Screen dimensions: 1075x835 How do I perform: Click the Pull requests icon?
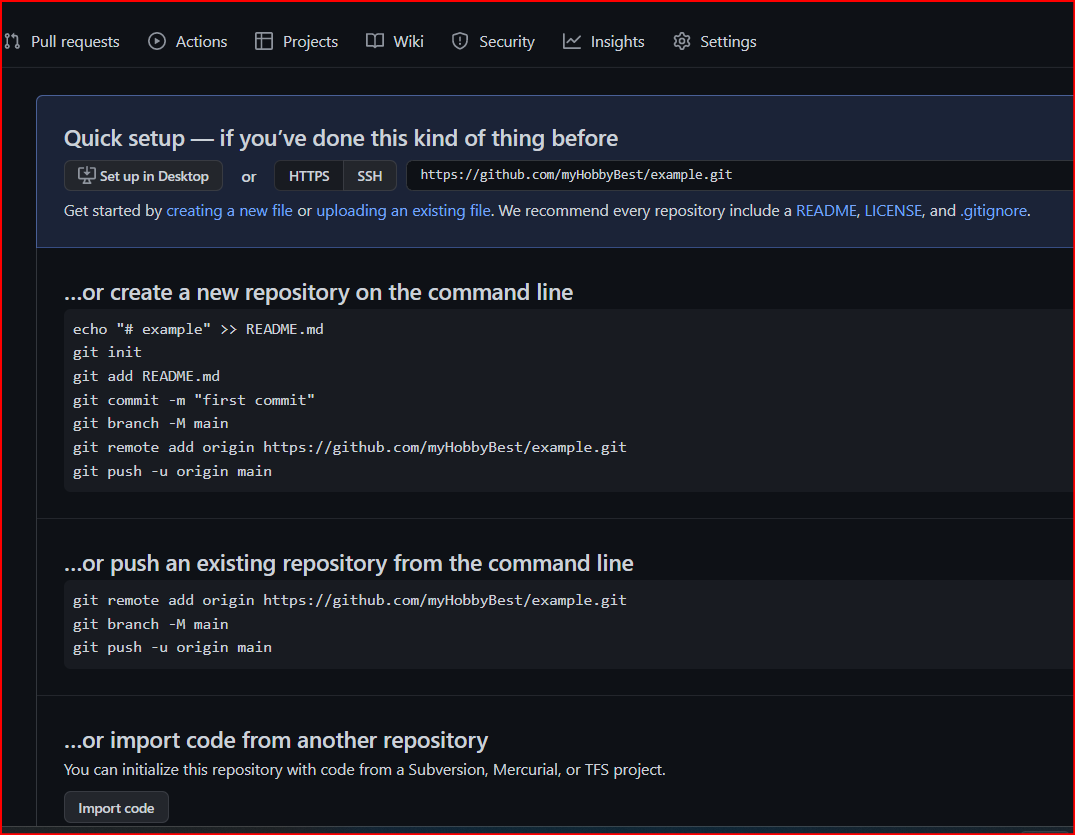12,41
